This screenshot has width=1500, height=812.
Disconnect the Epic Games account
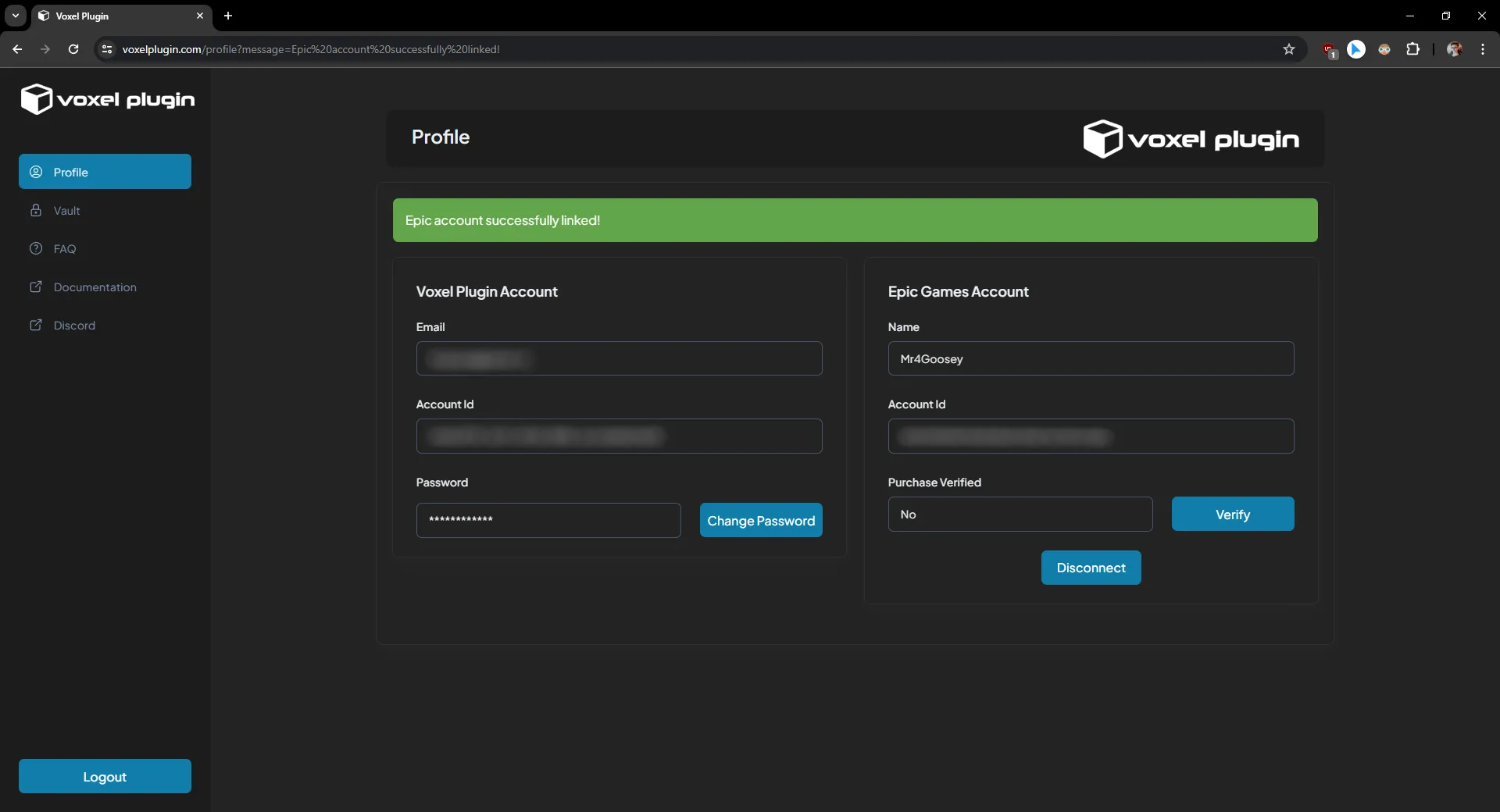[1091, 568]
